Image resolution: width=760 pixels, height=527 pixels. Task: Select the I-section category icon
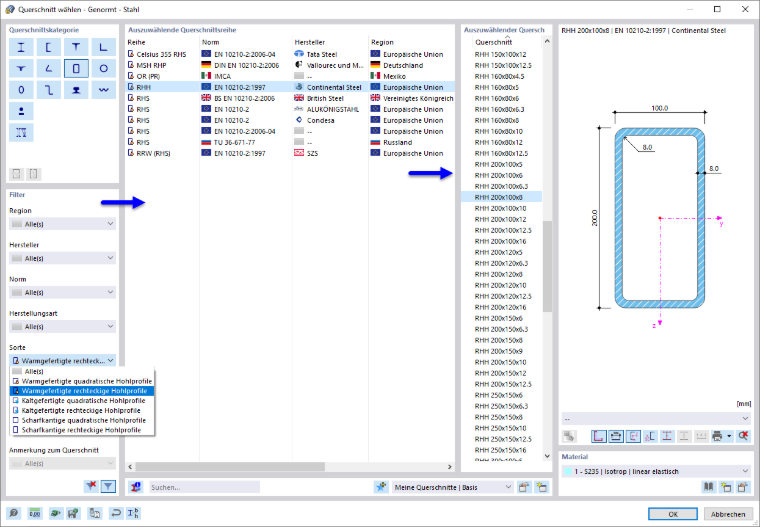pyautogui.click(x=21, y=47)
